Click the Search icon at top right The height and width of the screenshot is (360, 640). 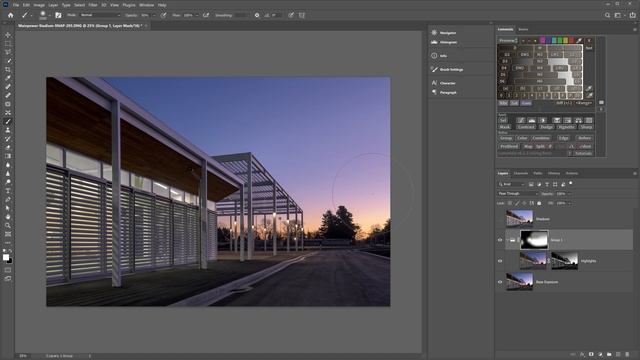tap(607, 15)
